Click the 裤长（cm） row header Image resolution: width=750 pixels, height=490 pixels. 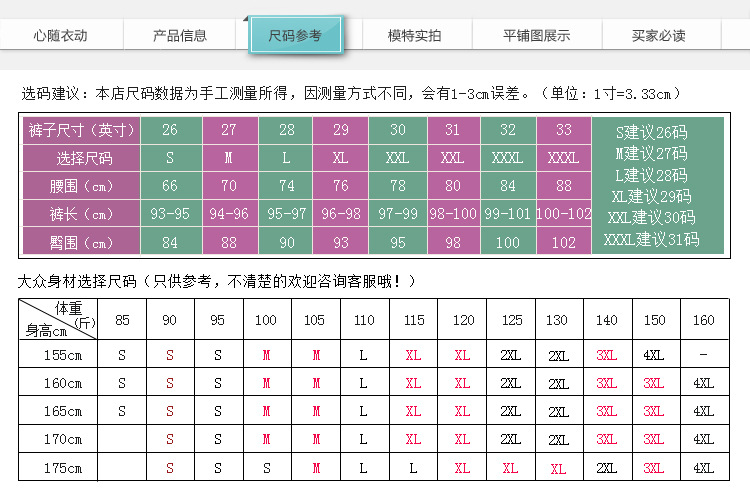[x=81, y=214]
